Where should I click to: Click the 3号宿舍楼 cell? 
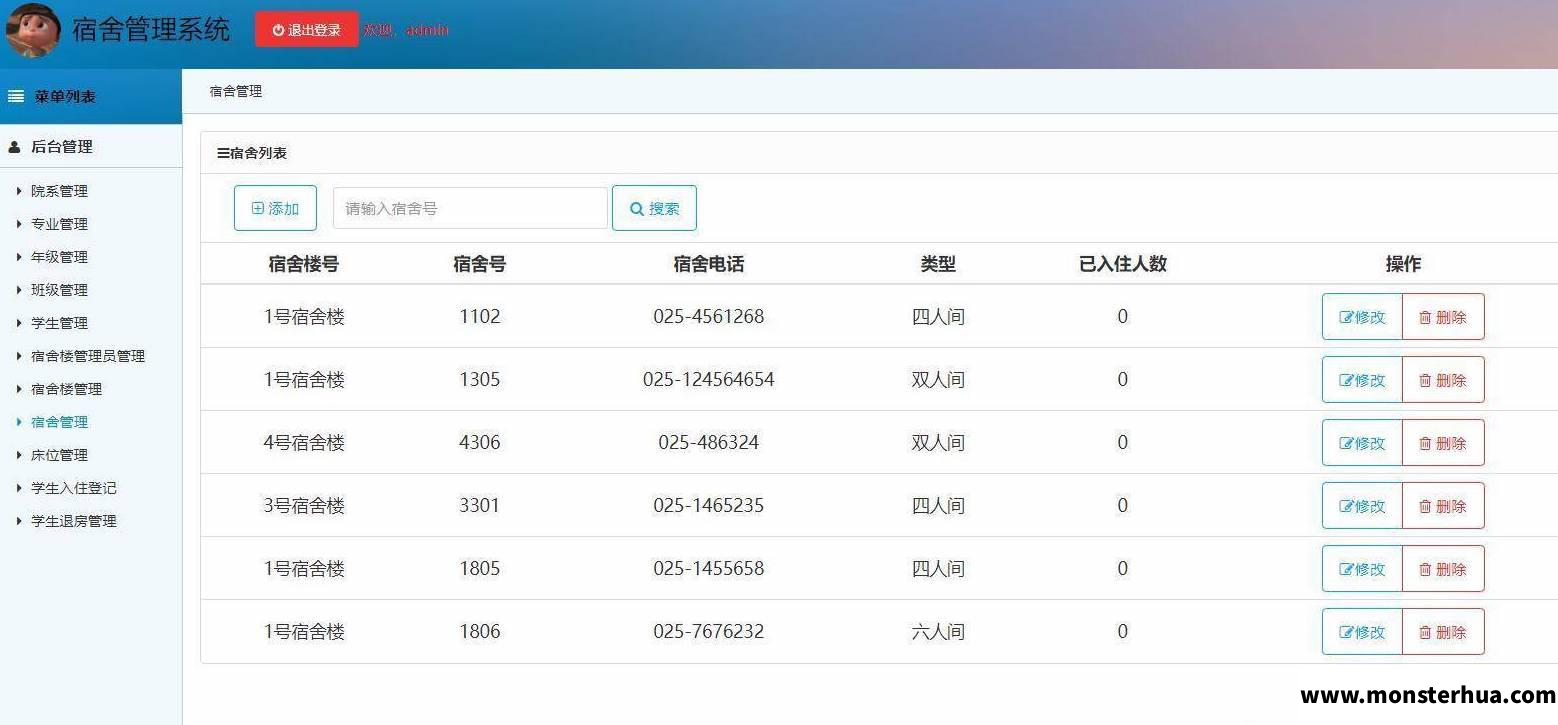click(x=304, y=506)
